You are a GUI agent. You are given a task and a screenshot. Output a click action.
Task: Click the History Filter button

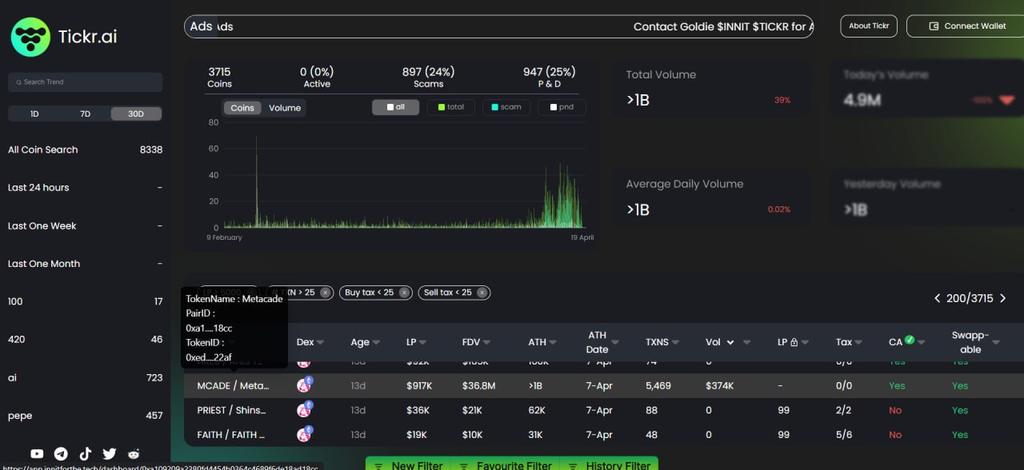pyautogui.click(x=610, y=465)
